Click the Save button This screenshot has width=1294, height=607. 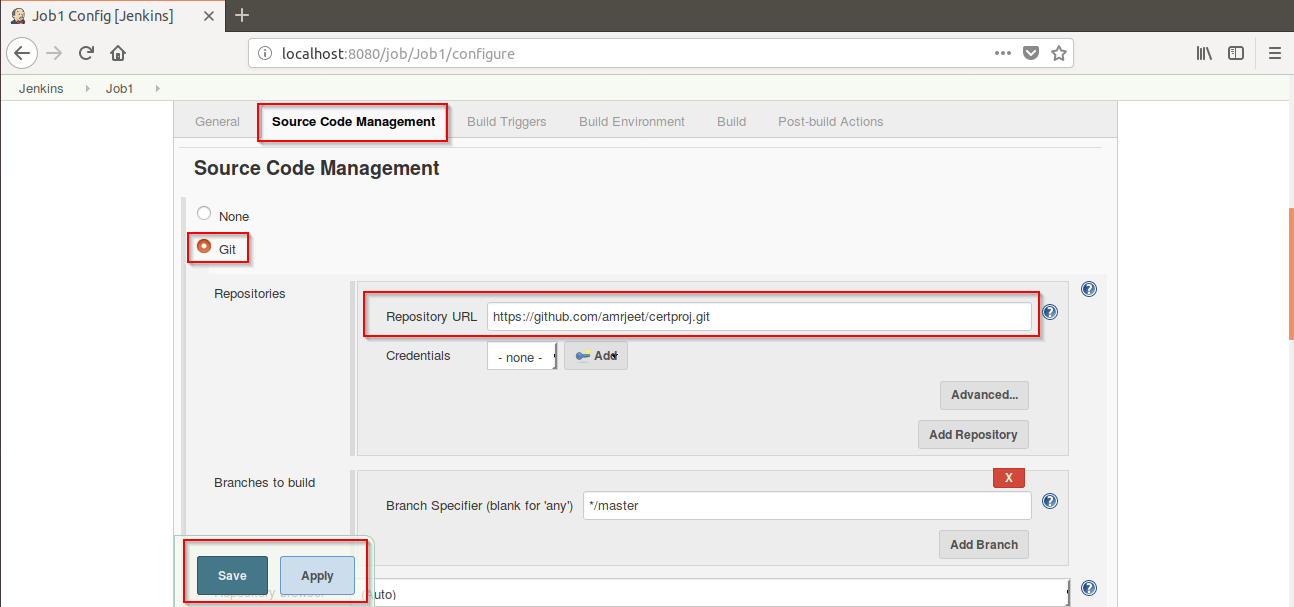click(232, 575)
